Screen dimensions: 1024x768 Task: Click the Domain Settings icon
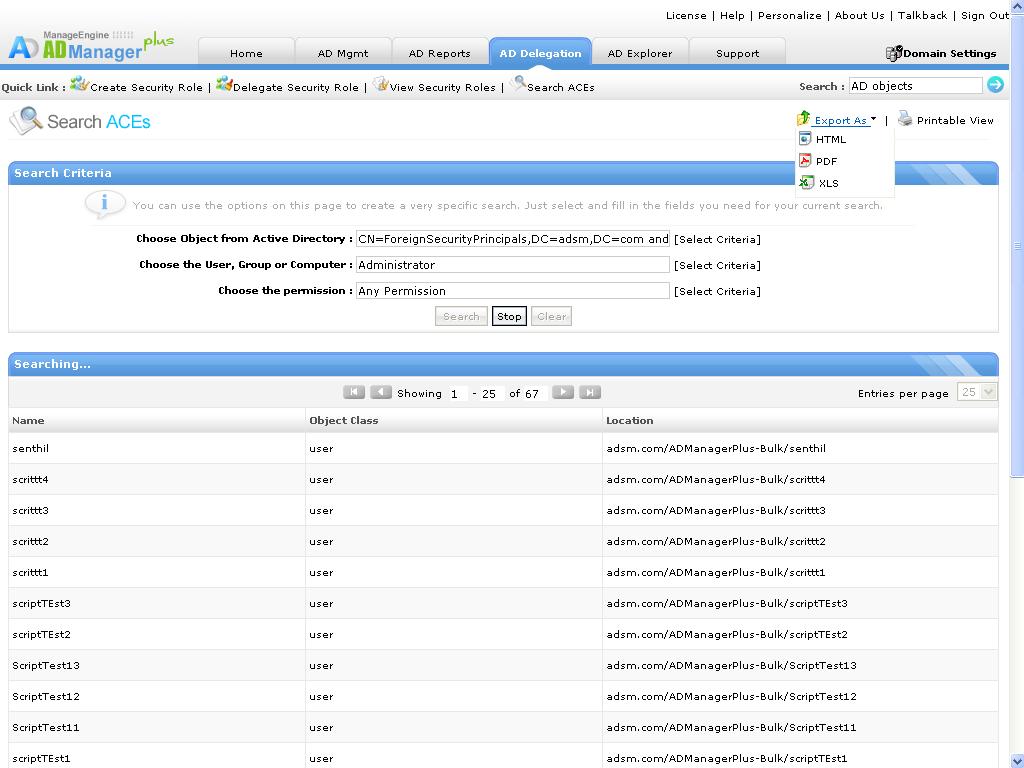point(894,53)
